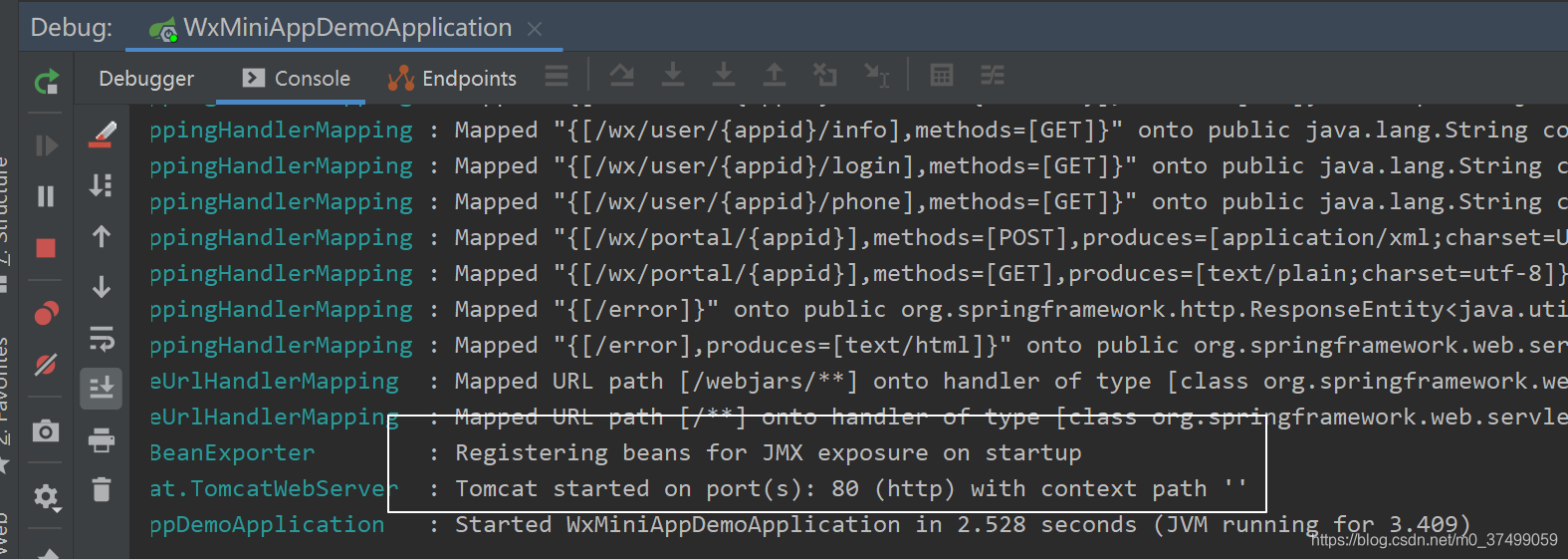Click the Print console icon
Viewport: 1568px width, 559px height.
click(102, 439)
